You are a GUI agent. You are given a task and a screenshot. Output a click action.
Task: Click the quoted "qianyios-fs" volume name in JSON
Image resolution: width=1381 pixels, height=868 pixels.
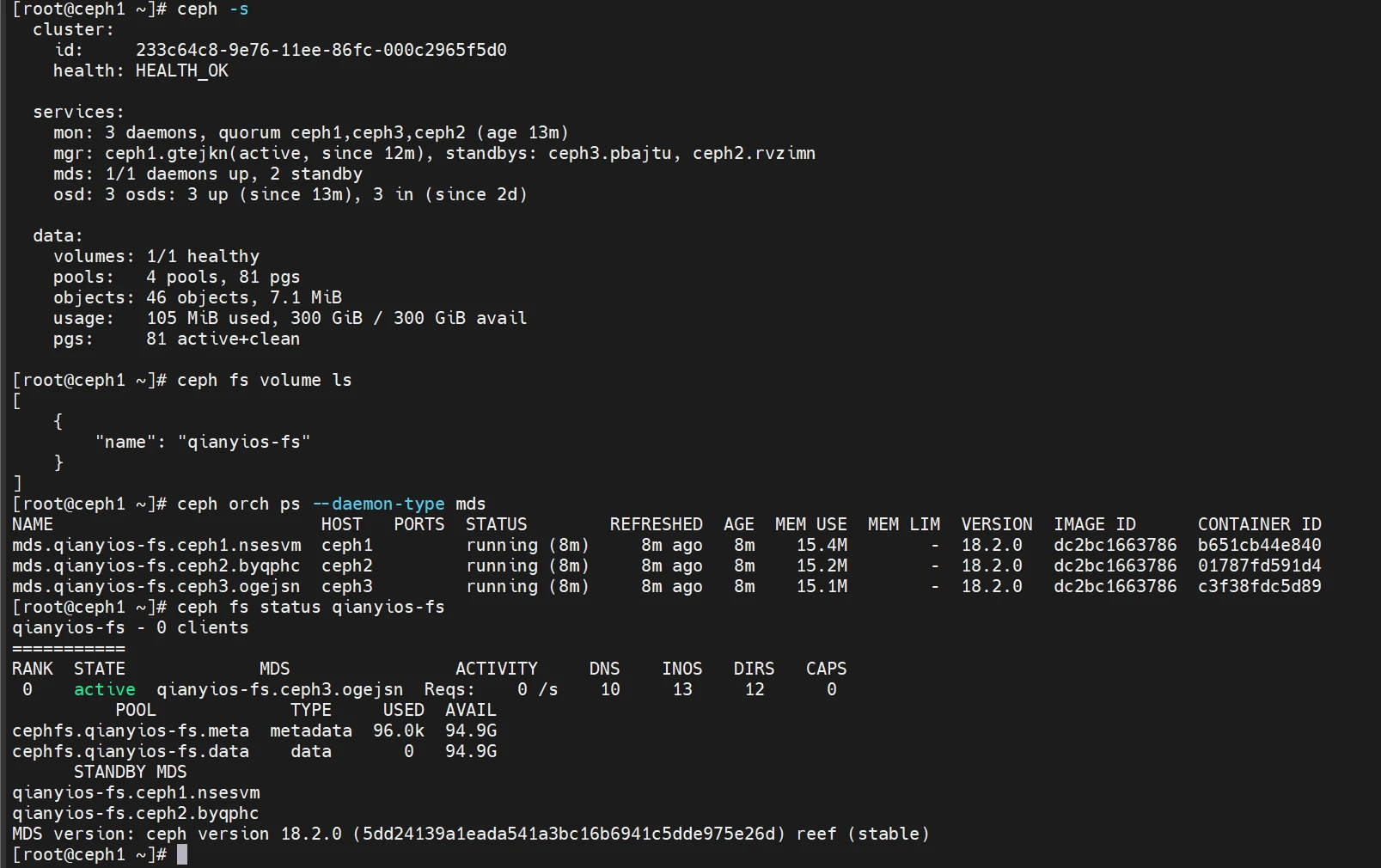[x=244, y=442]
